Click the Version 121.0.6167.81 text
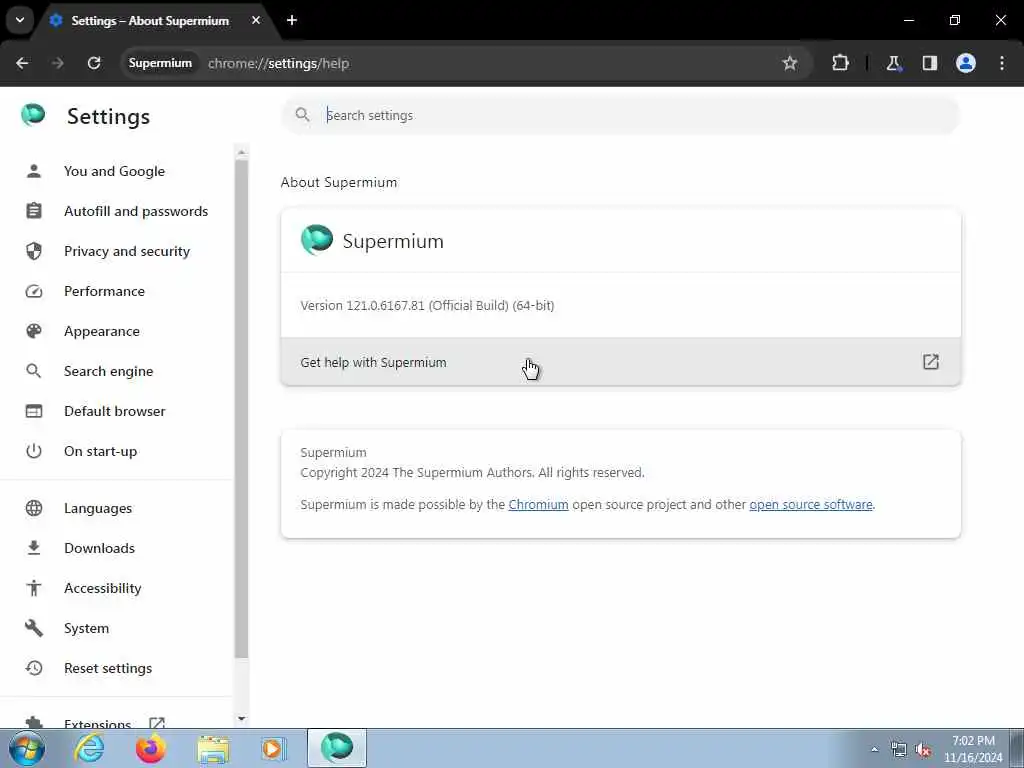The image size is (1024, 768). (427, 306)
